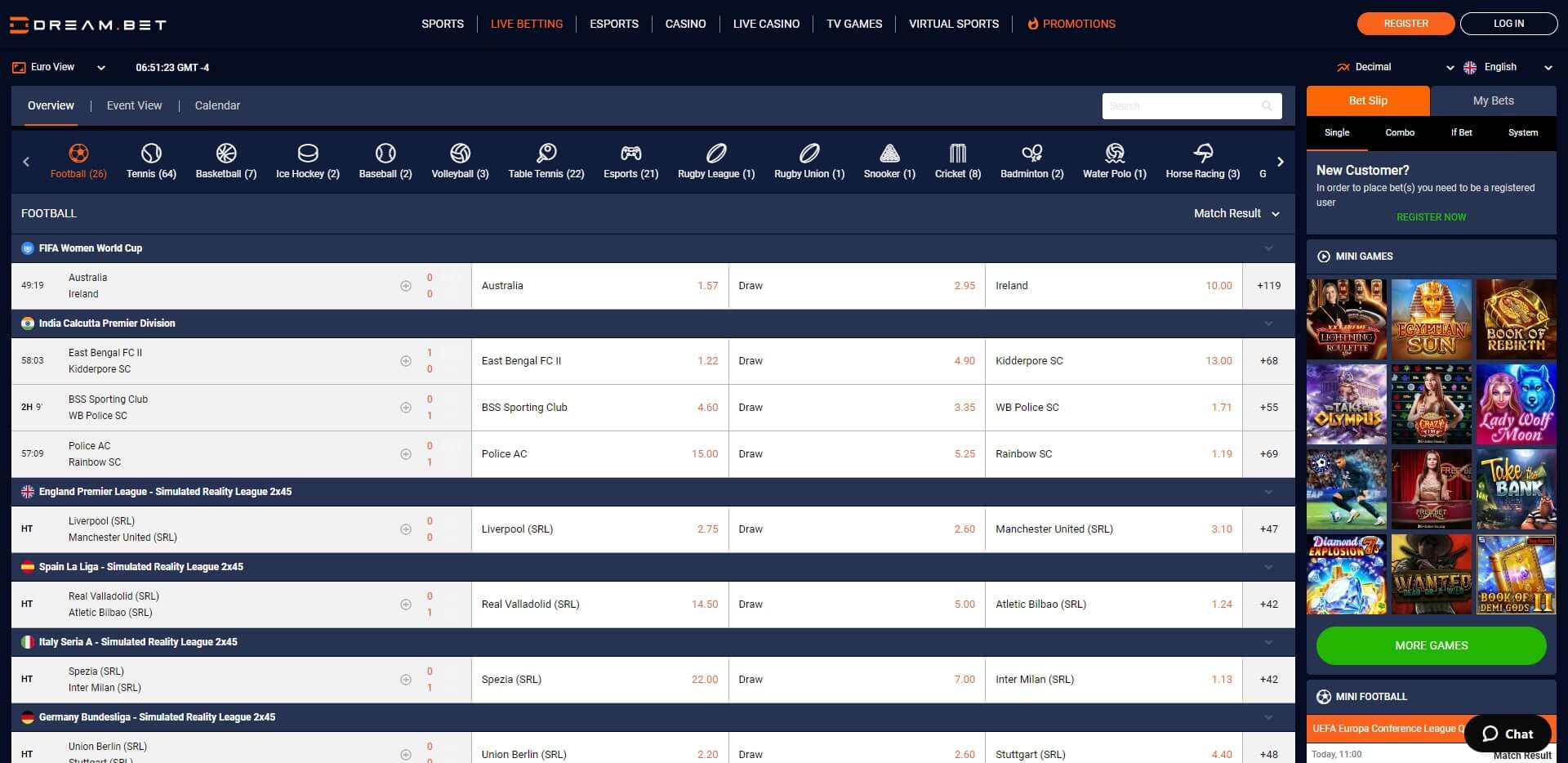The image size is (1568, 763).
Task: Open the LIVE CASINO menu item
Action: [x=765, y=24]
